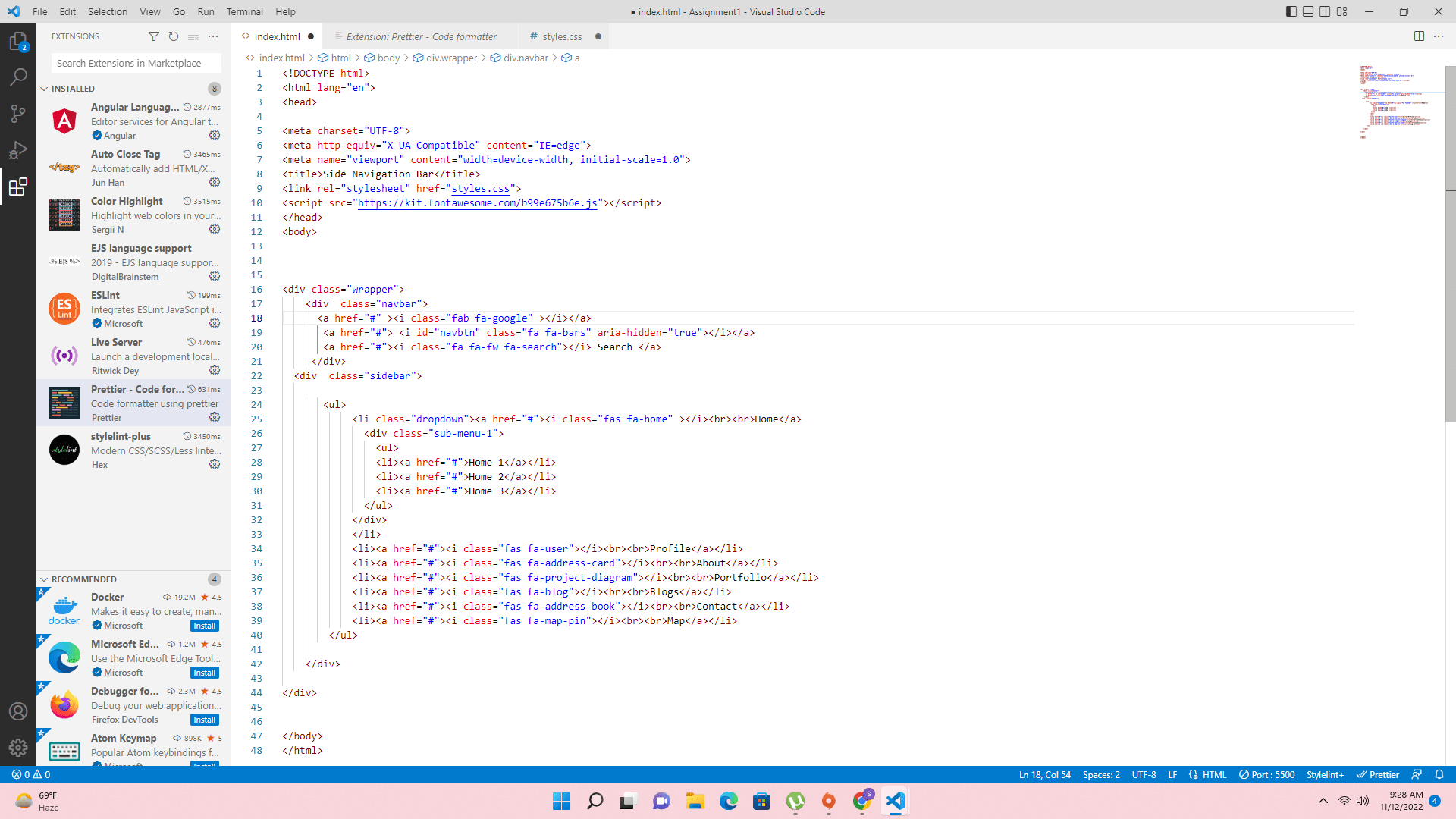The image size is (1456, 819).
Task: Install the Docker extension
Action: (x=204, y=625)
